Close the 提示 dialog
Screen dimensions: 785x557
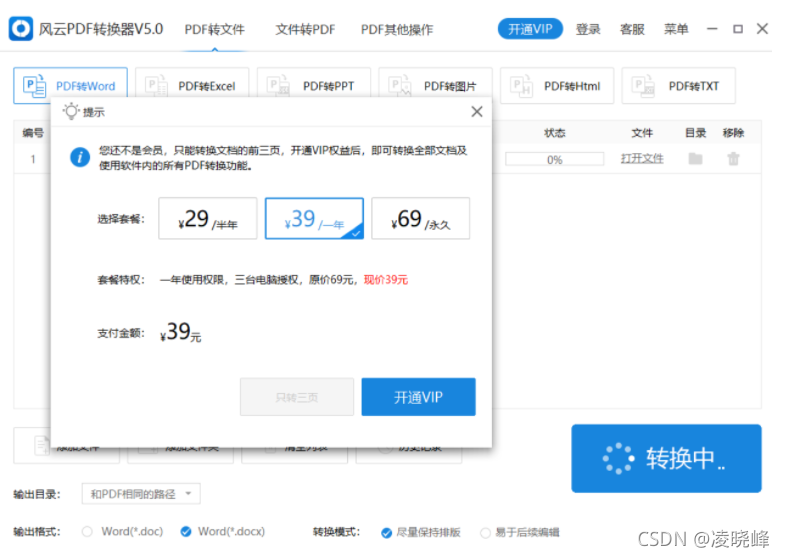pos(477,112)
